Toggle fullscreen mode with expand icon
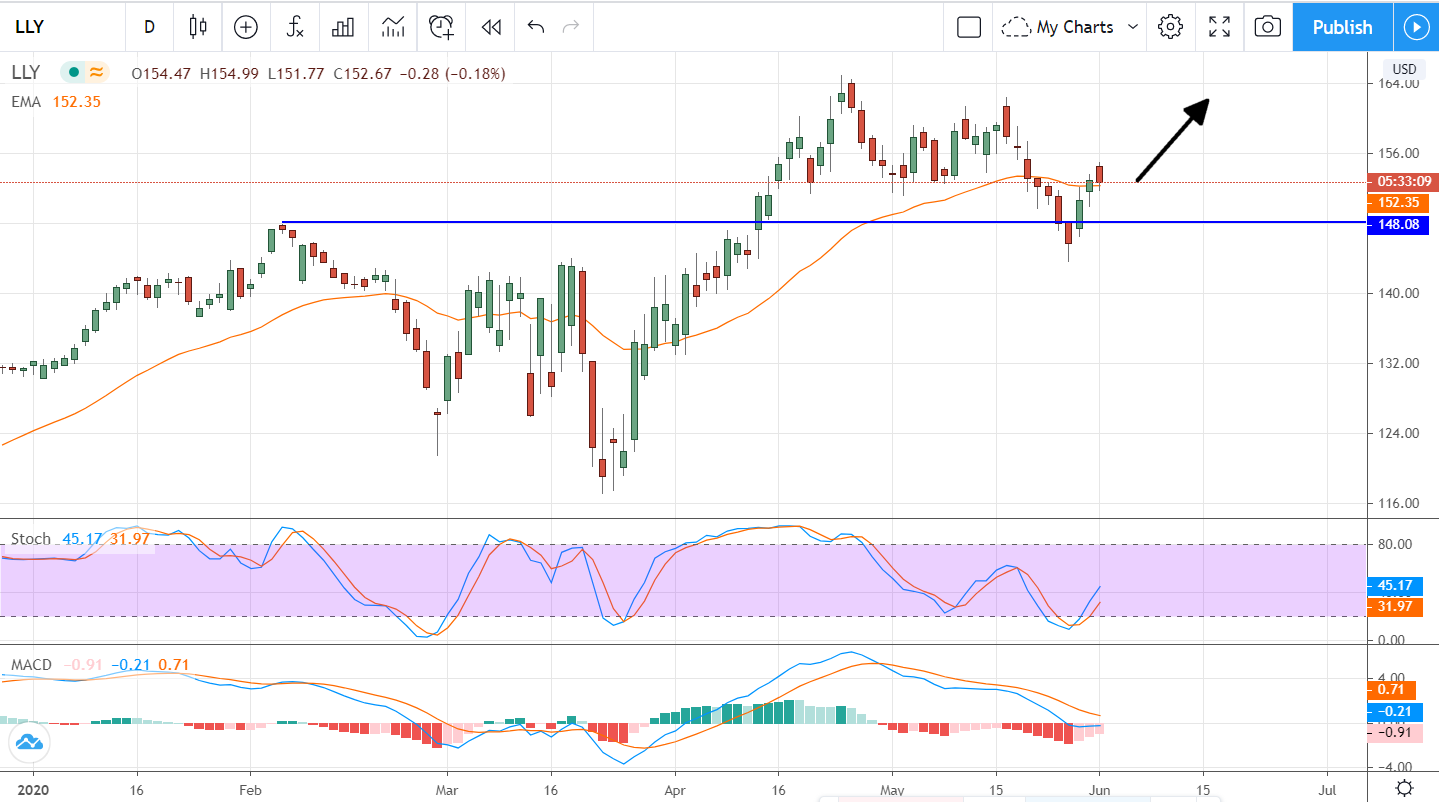This screenshot has height=802, width=1439. 1218,27
